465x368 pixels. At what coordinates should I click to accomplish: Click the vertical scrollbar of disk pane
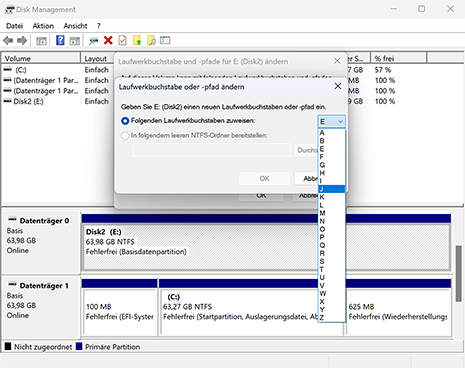click(459, 274)
